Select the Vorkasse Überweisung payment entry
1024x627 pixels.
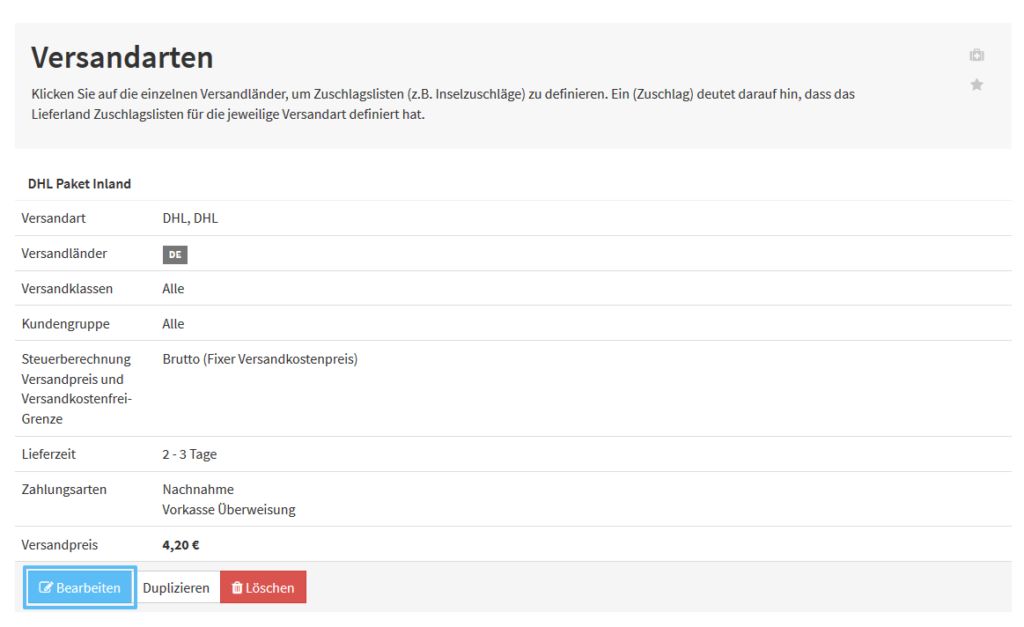click(x=229, y=509)
